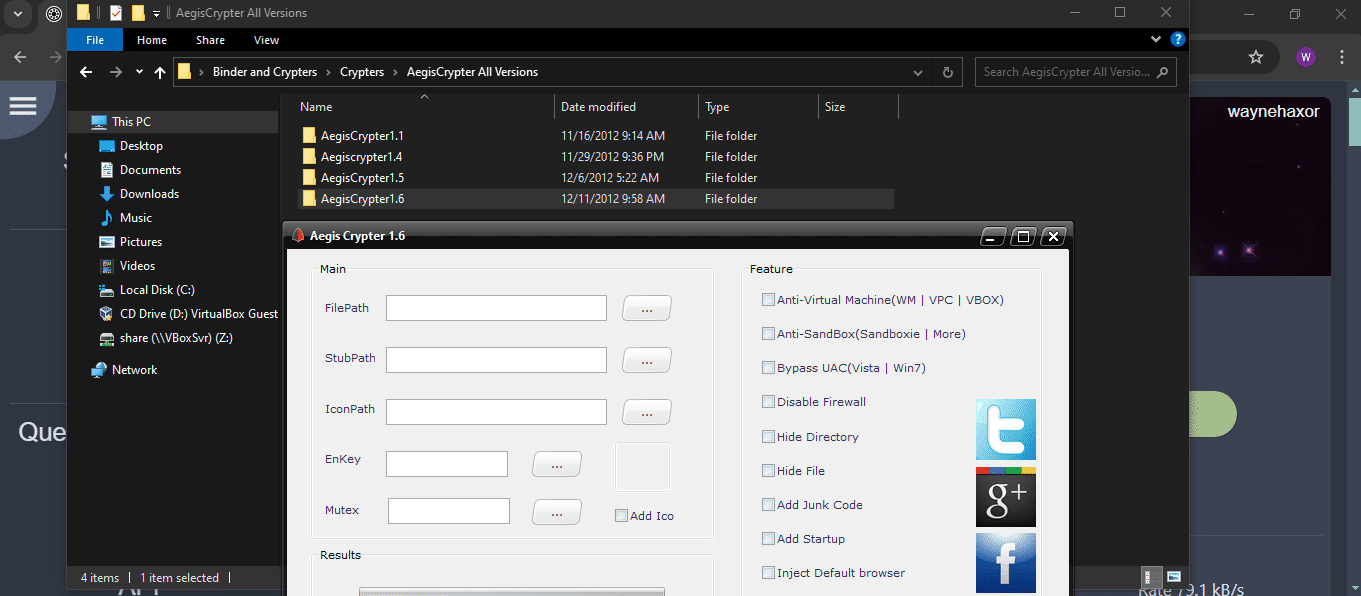Click the circular site icon in Chrome's tab strip
The height and width of the screenshot is (596, 1361).
coord(54,14)
